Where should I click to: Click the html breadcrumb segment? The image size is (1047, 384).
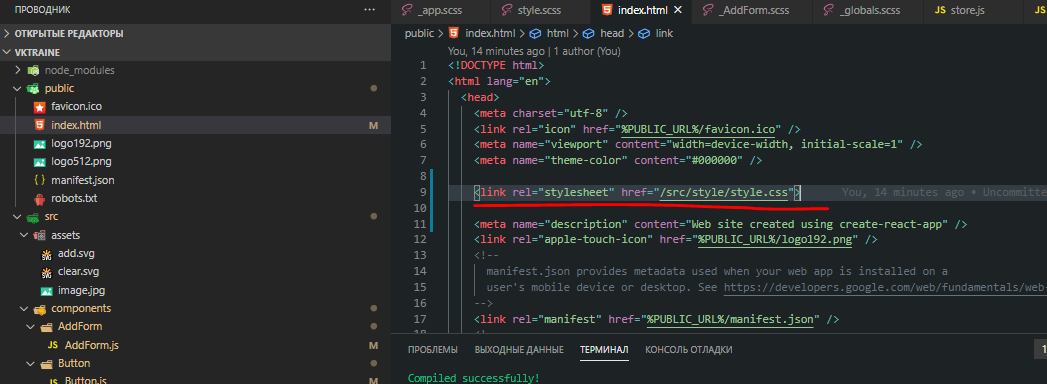point(558,33)
